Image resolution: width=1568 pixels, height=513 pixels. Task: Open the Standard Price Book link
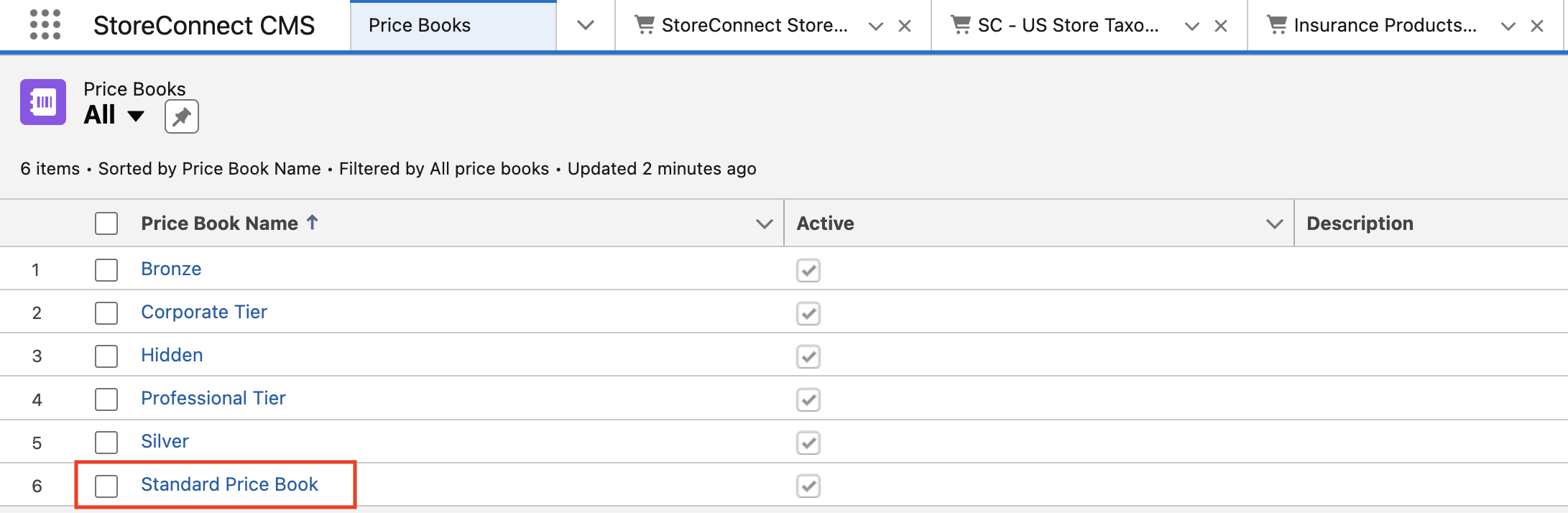click(x=229, y=484)
